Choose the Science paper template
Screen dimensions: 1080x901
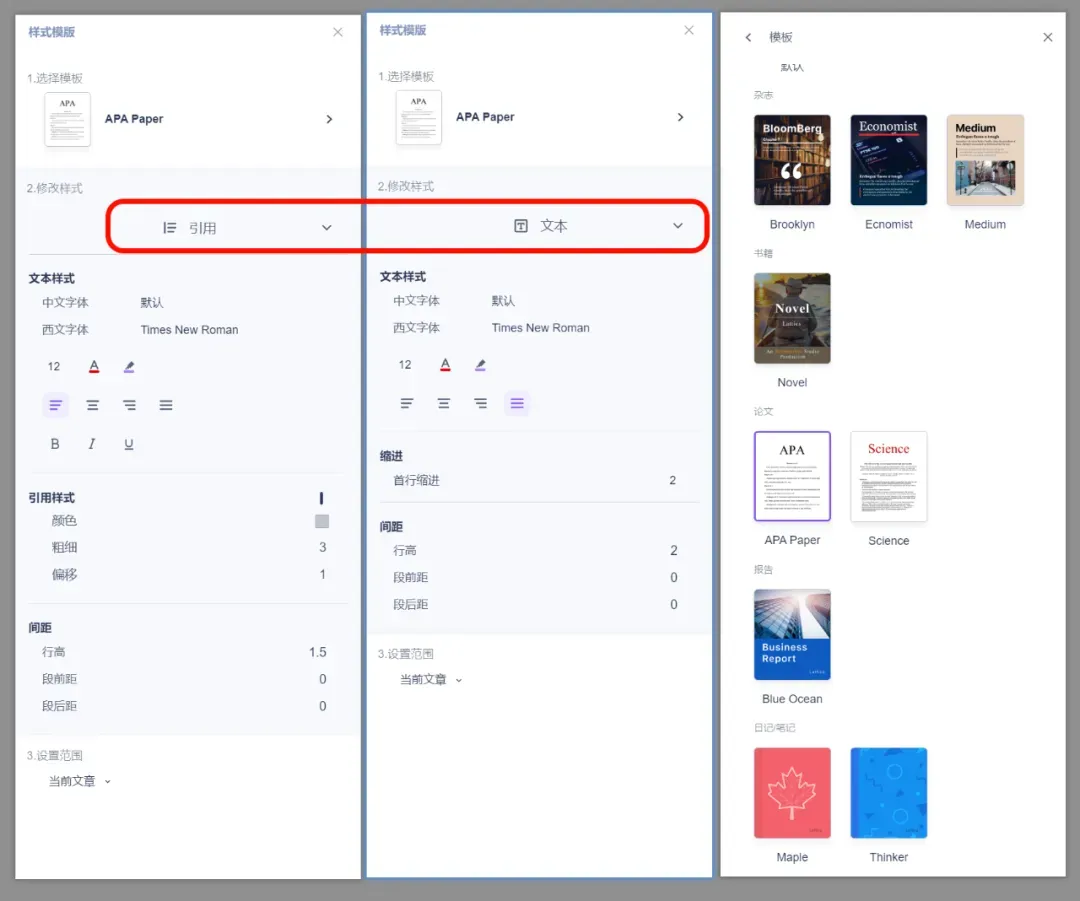pyautogui.click(x=889, y=476)
